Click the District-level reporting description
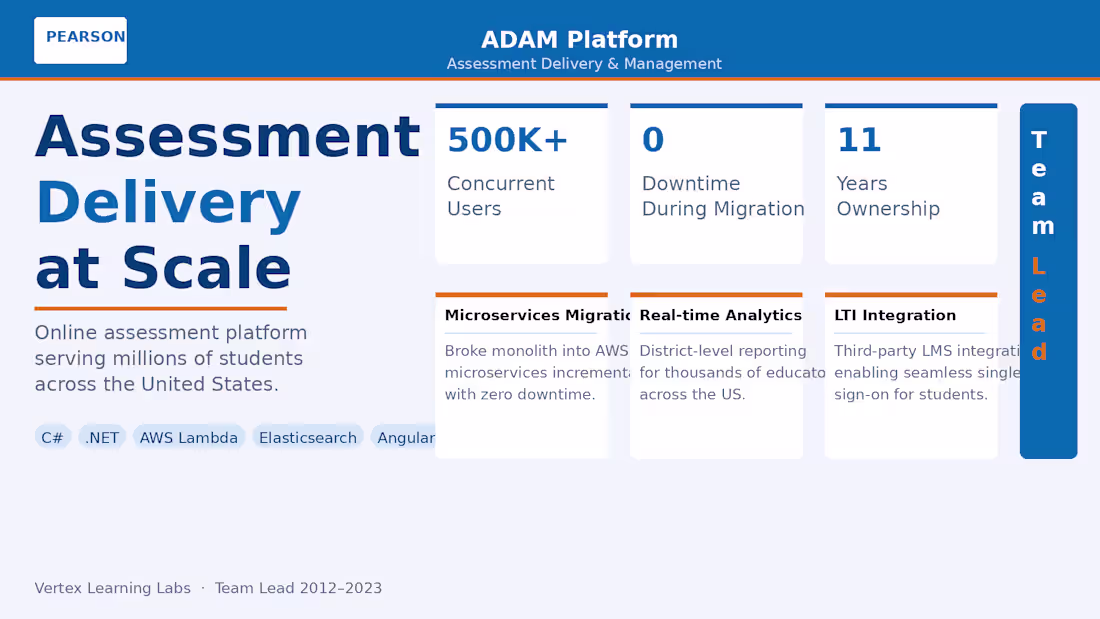 tap(732, 373)
